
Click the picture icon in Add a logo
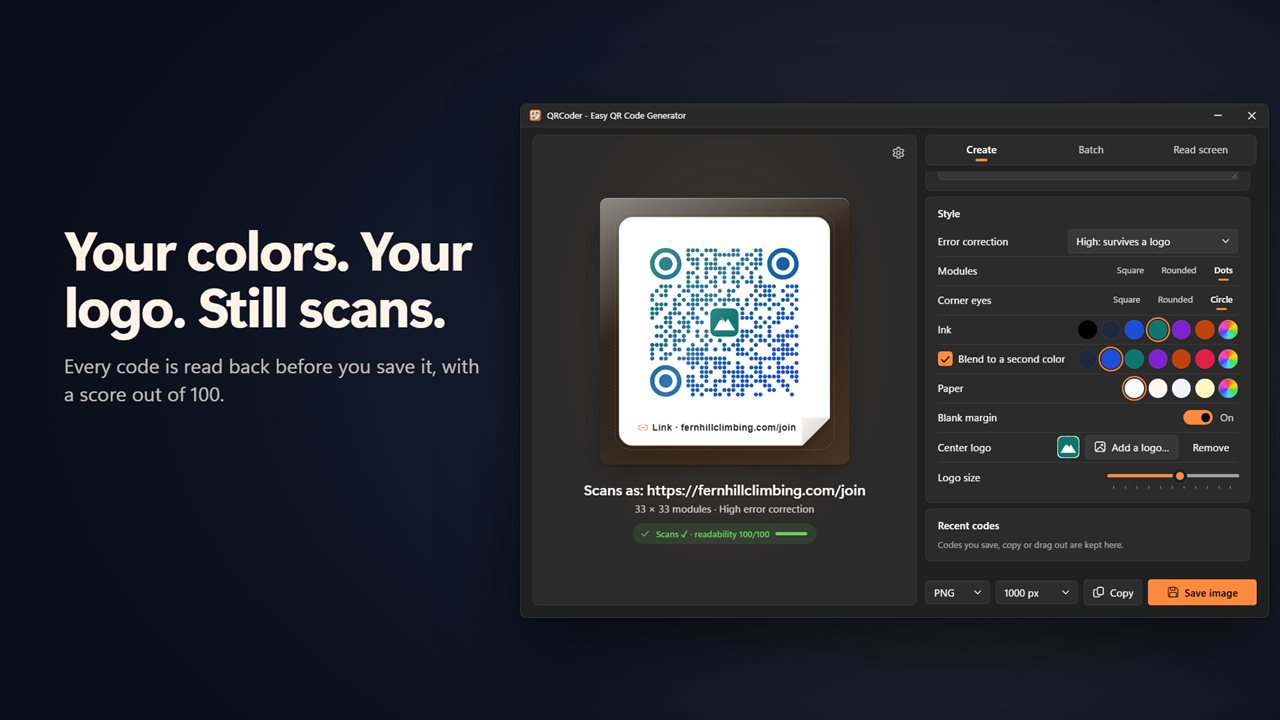tap(1100, 448)
